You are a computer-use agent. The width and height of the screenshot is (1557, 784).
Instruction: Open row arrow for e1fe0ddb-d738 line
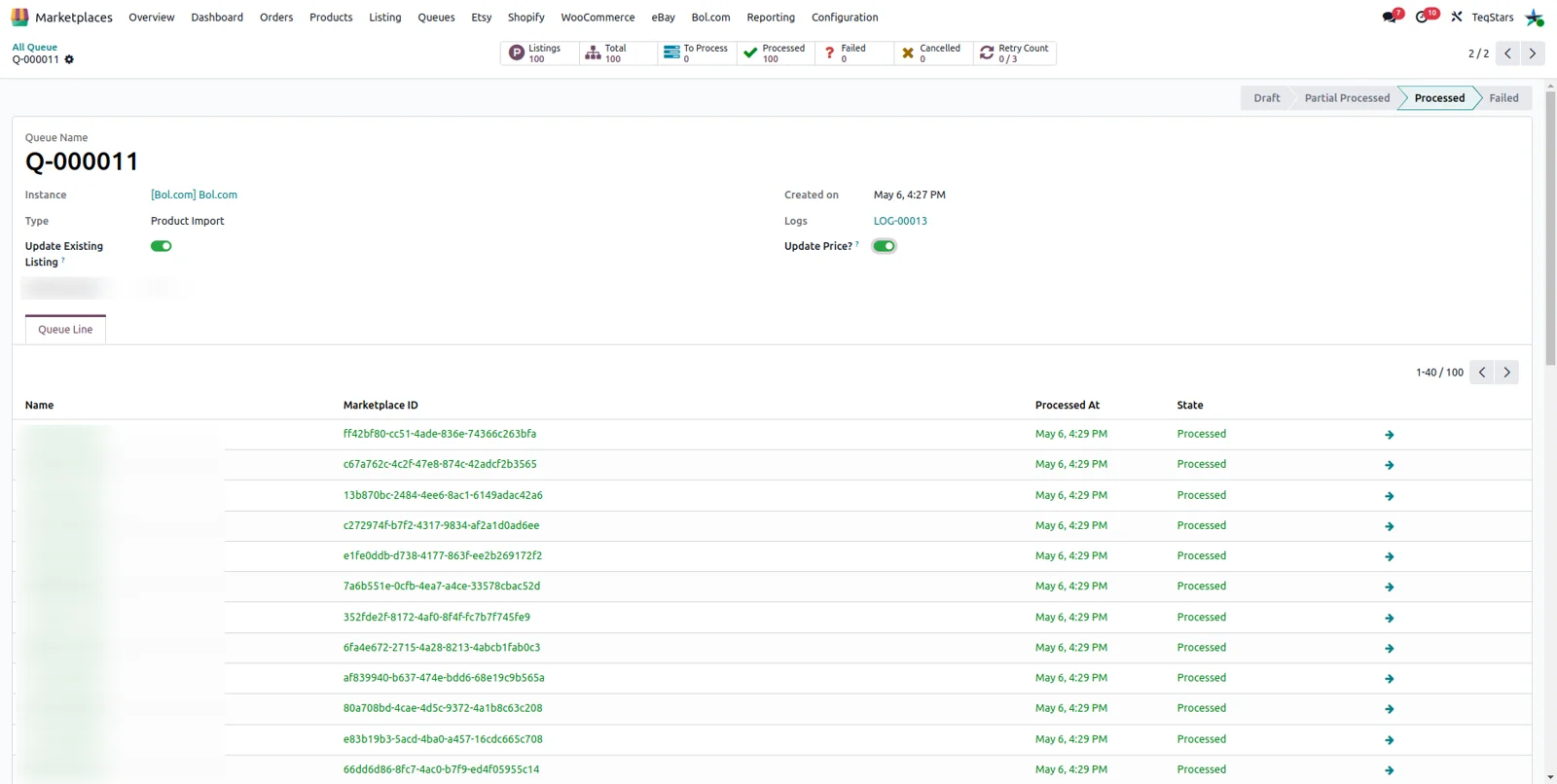pos(1389,556)
